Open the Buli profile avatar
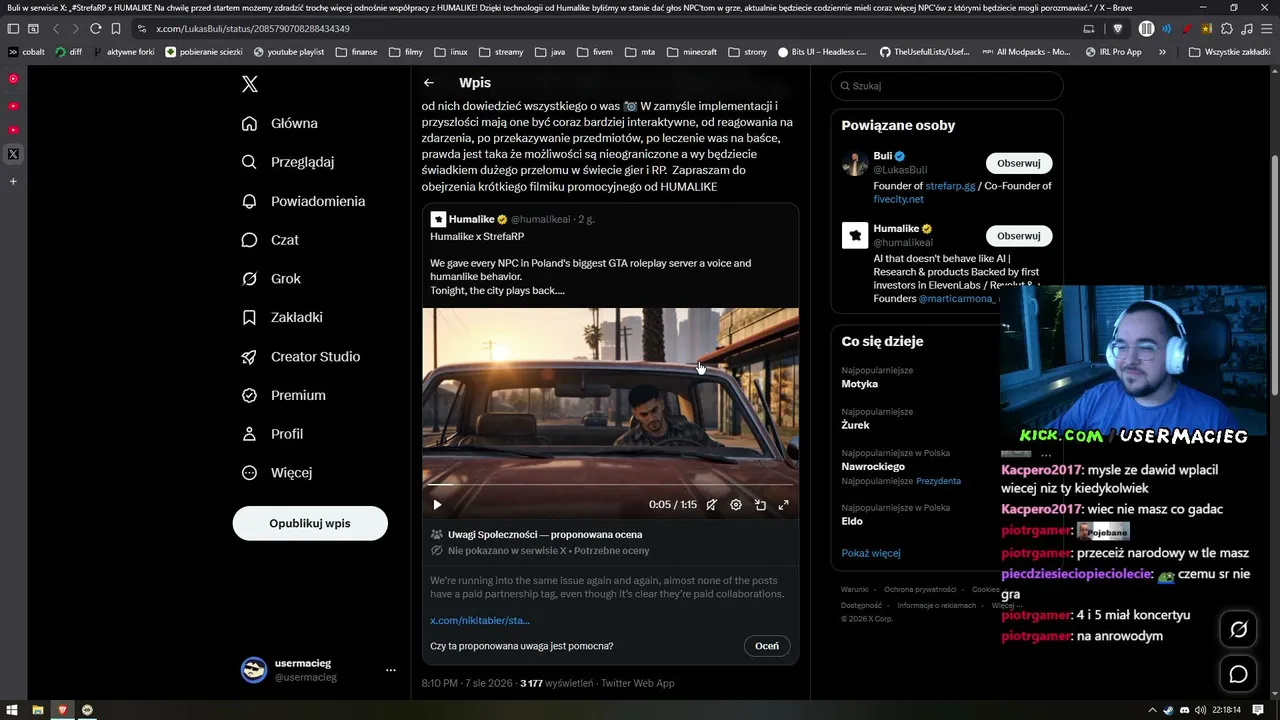1280x720 pixels. [855, 163]
